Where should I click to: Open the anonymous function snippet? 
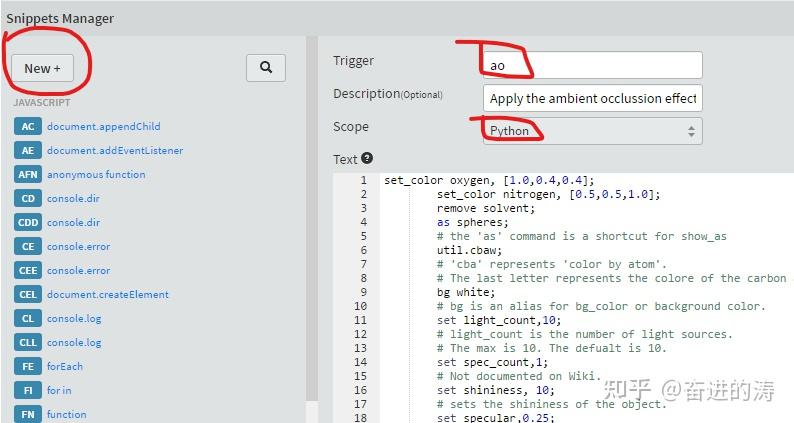(96, 174)
